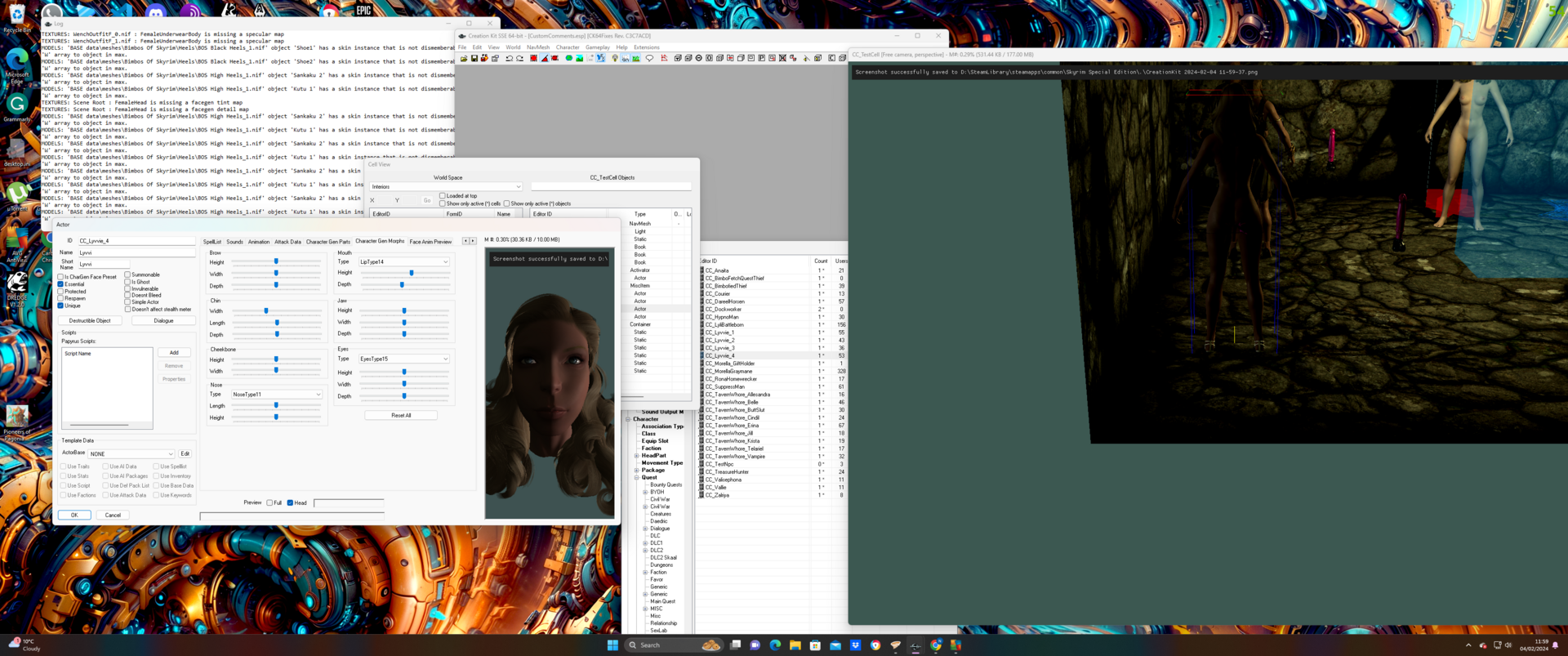Click Cancel in the Actor window
This screenshot has height=656, width=1568.
click(113, 515)
